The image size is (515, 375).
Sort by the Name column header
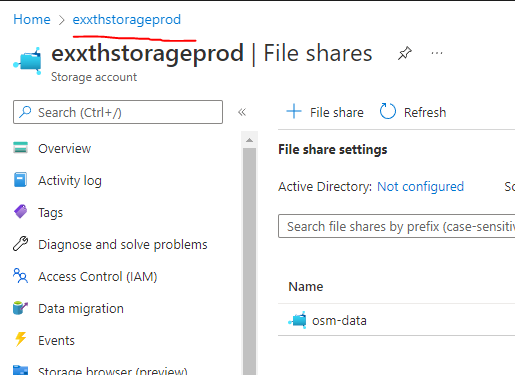306,286
